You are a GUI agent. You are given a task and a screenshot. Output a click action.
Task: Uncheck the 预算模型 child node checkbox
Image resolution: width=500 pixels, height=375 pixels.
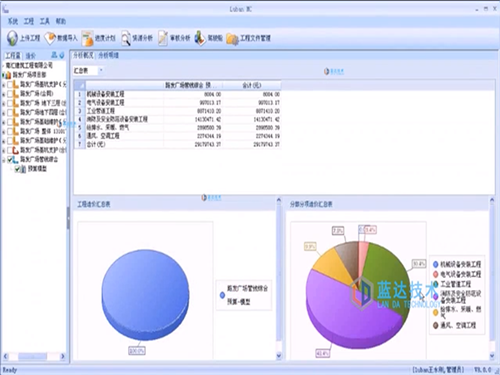click(17, 169)
